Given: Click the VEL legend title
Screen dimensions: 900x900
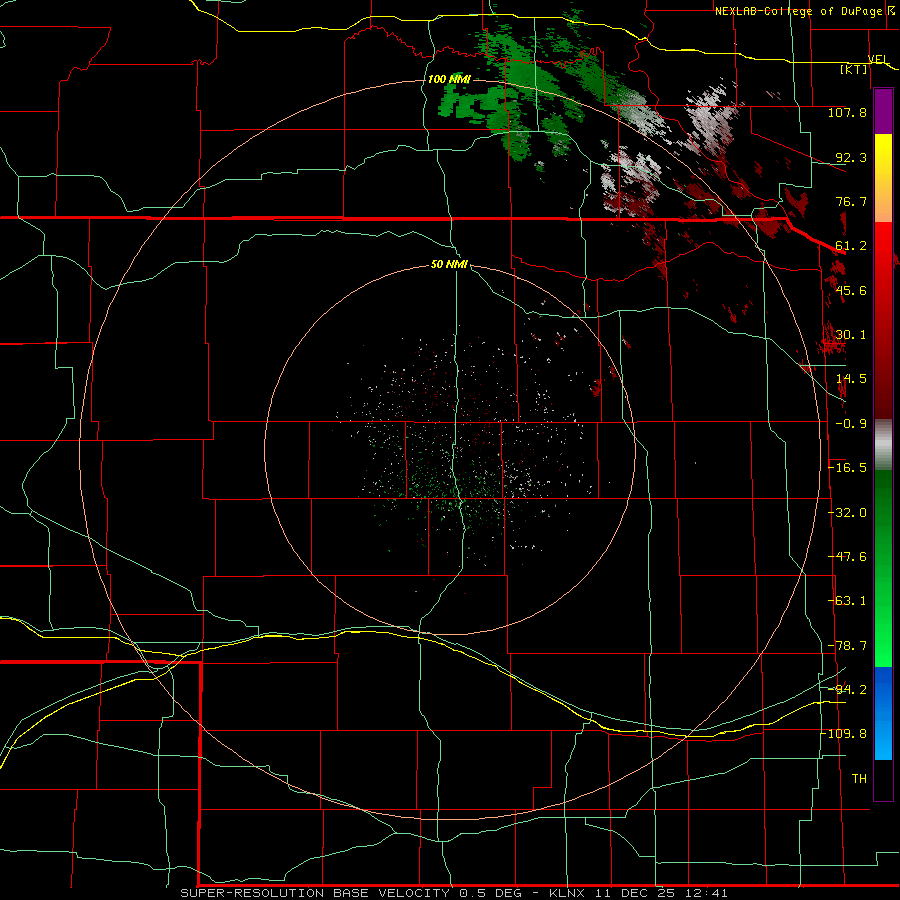Looking at the screenshot, I should click(x=878, y=59).
